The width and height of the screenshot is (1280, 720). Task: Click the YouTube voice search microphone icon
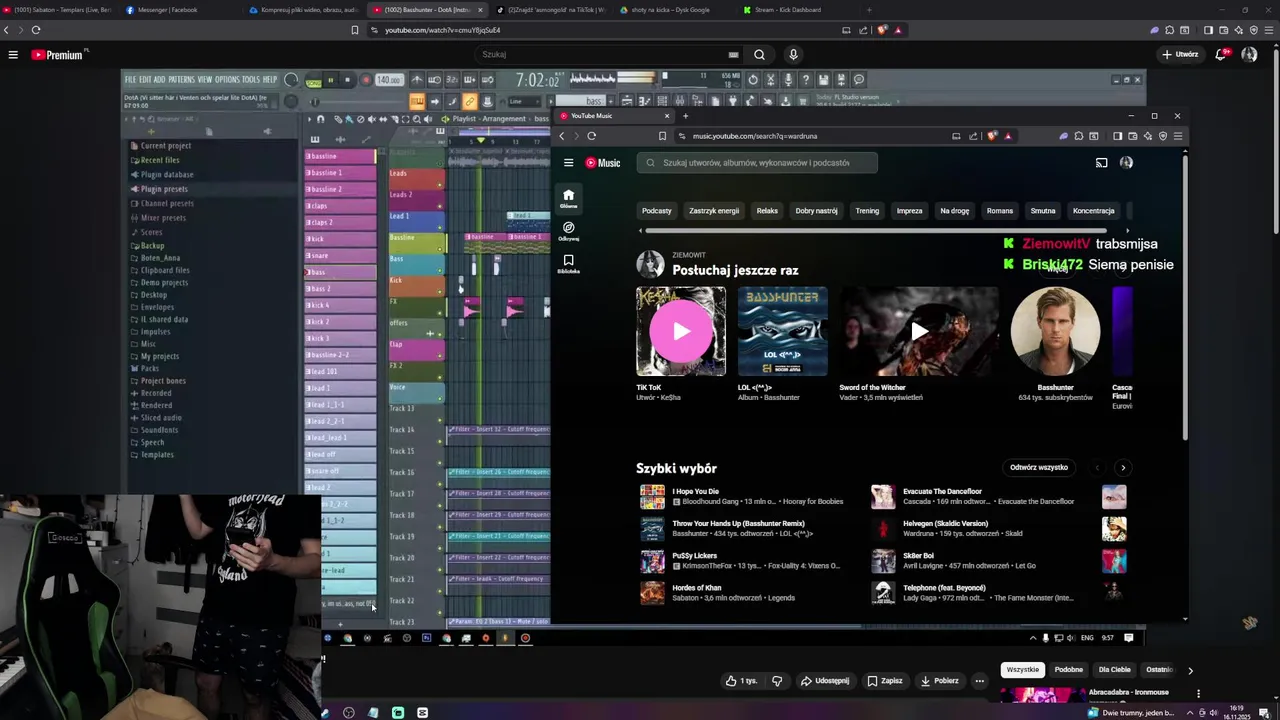(793, 55)
